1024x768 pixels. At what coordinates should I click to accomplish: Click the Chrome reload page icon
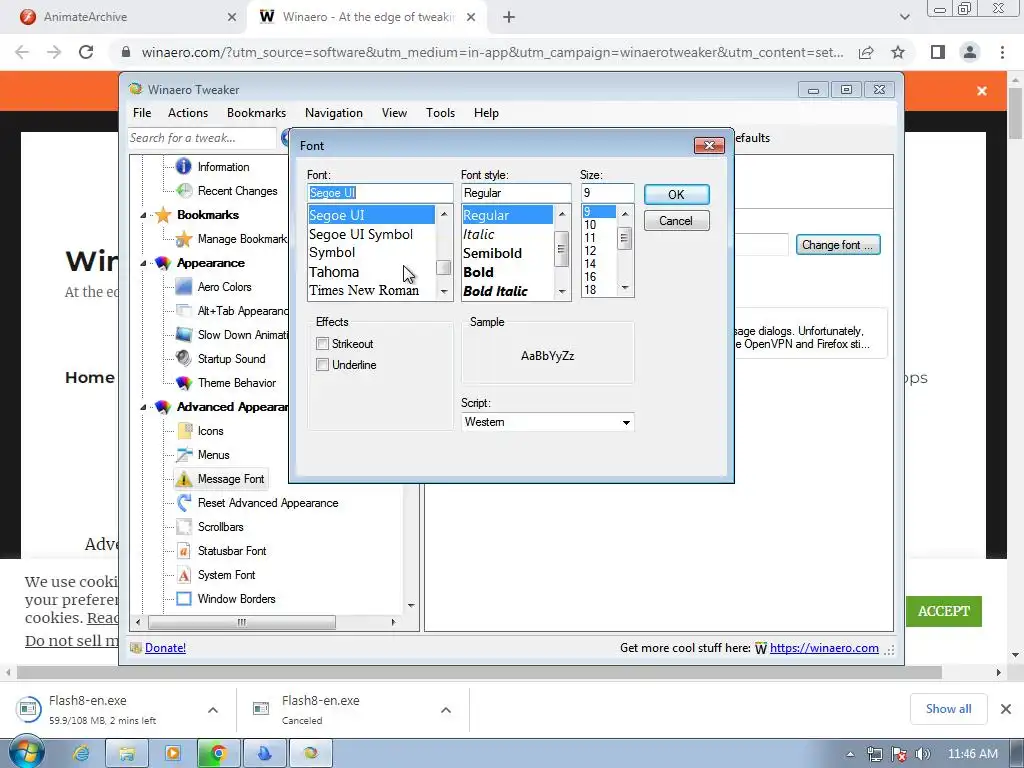click(x=86, y=52)
